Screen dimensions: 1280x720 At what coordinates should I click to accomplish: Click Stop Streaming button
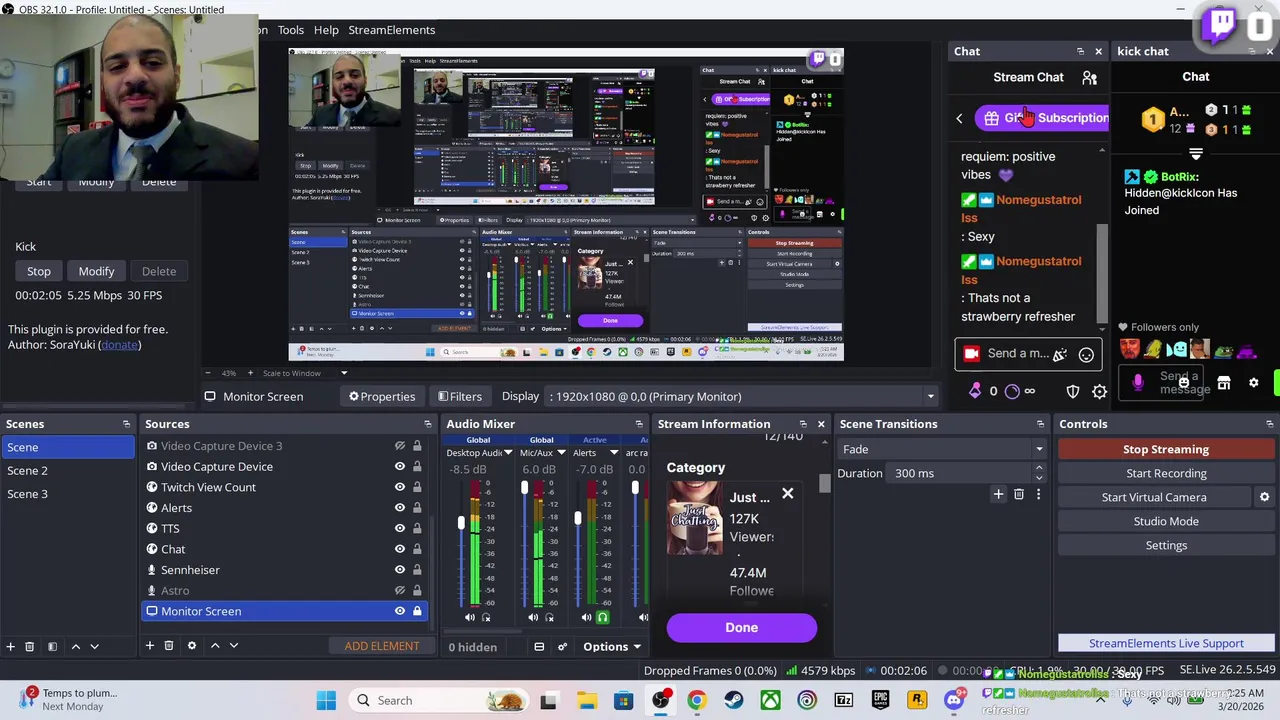(1166, 449)
